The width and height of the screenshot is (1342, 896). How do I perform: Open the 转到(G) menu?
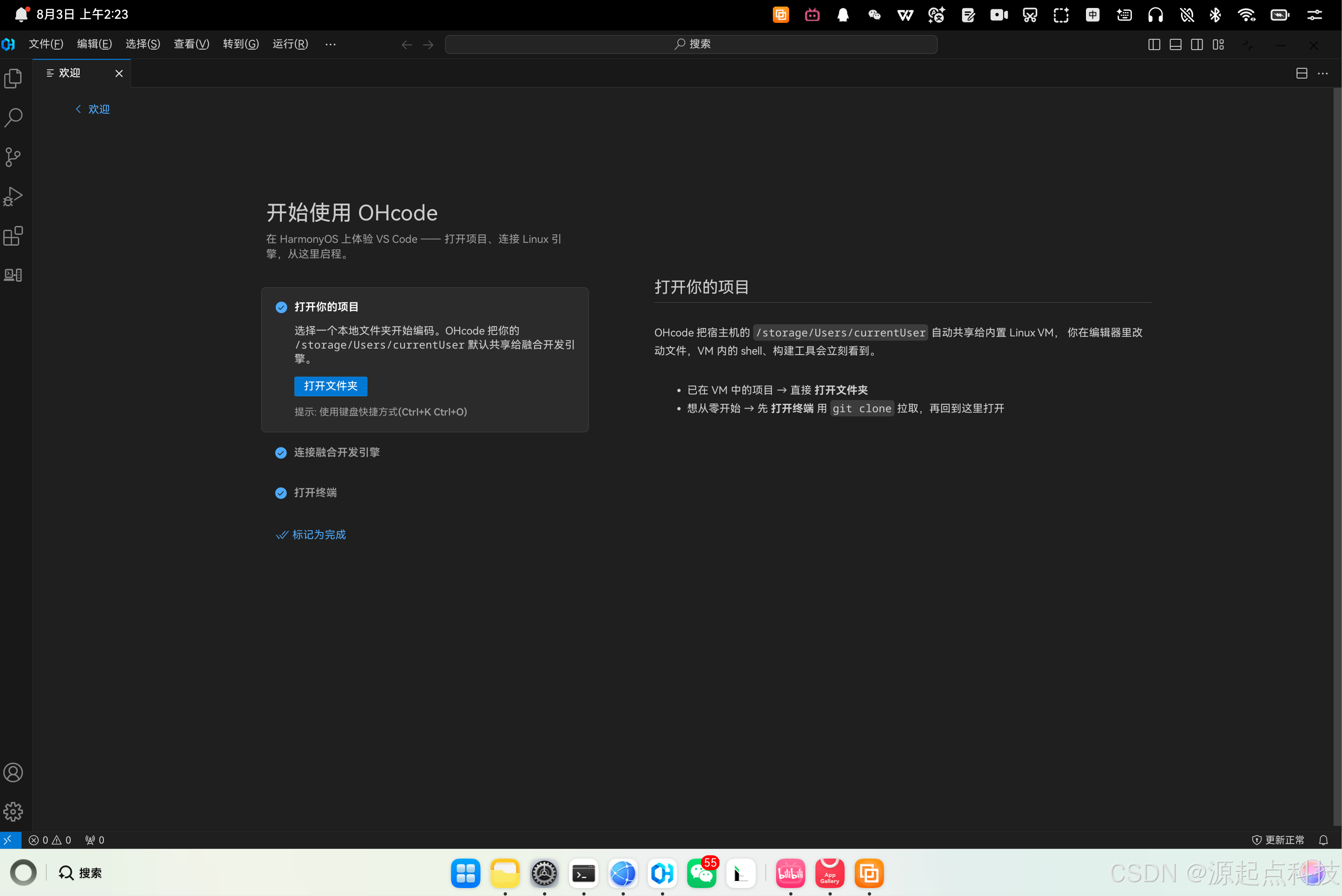pyautogui.click(x=241, y=44)
